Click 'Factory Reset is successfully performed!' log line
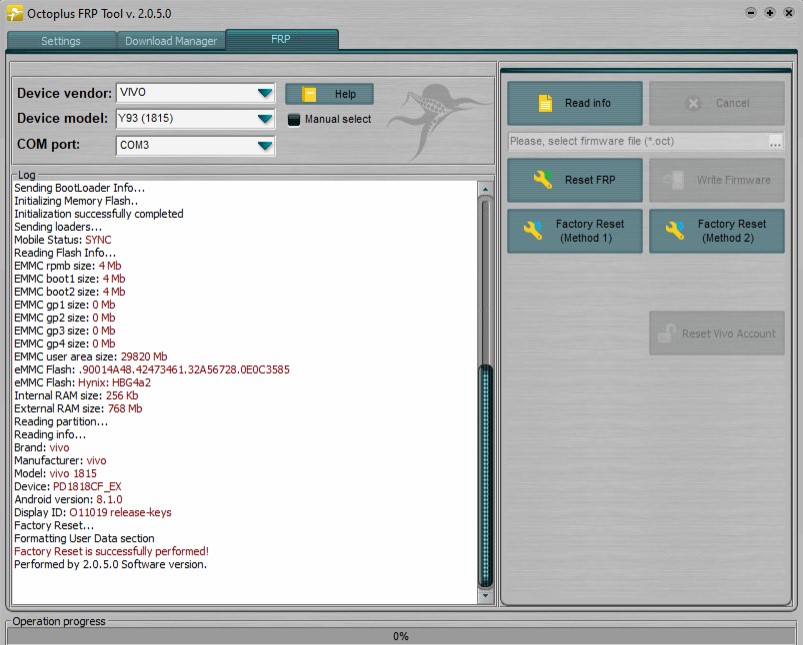The image size is (803, 645). [111, 551]
